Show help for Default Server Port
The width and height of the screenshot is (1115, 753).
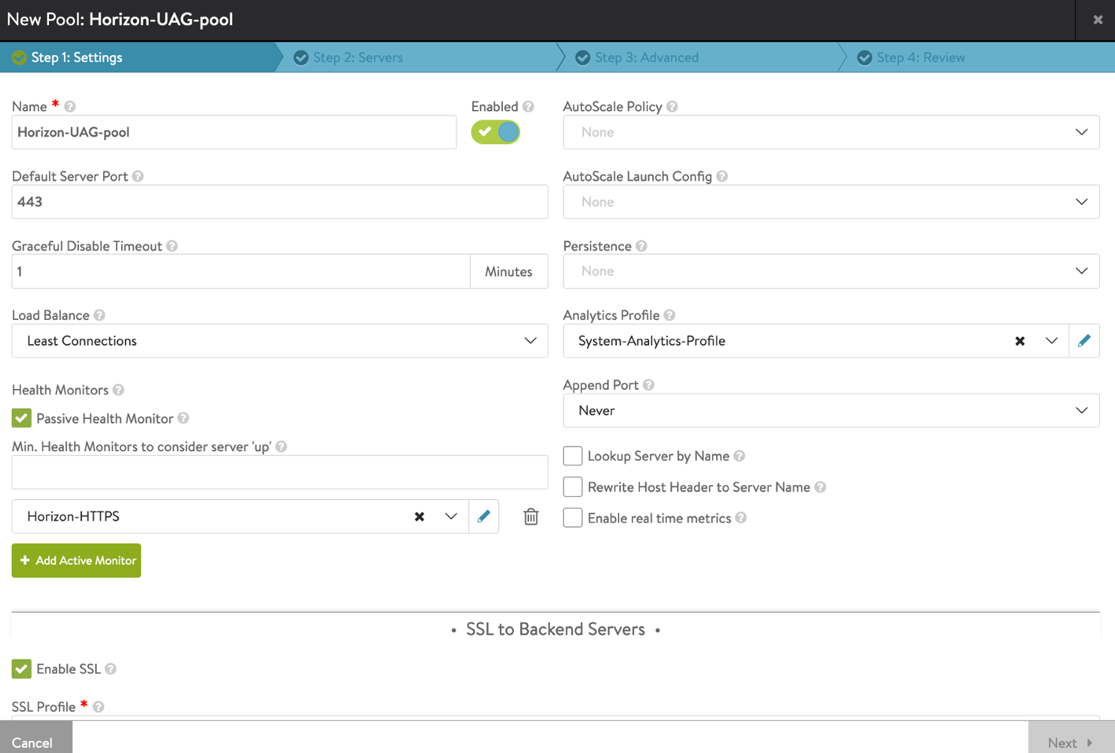[x=138, y=176]
